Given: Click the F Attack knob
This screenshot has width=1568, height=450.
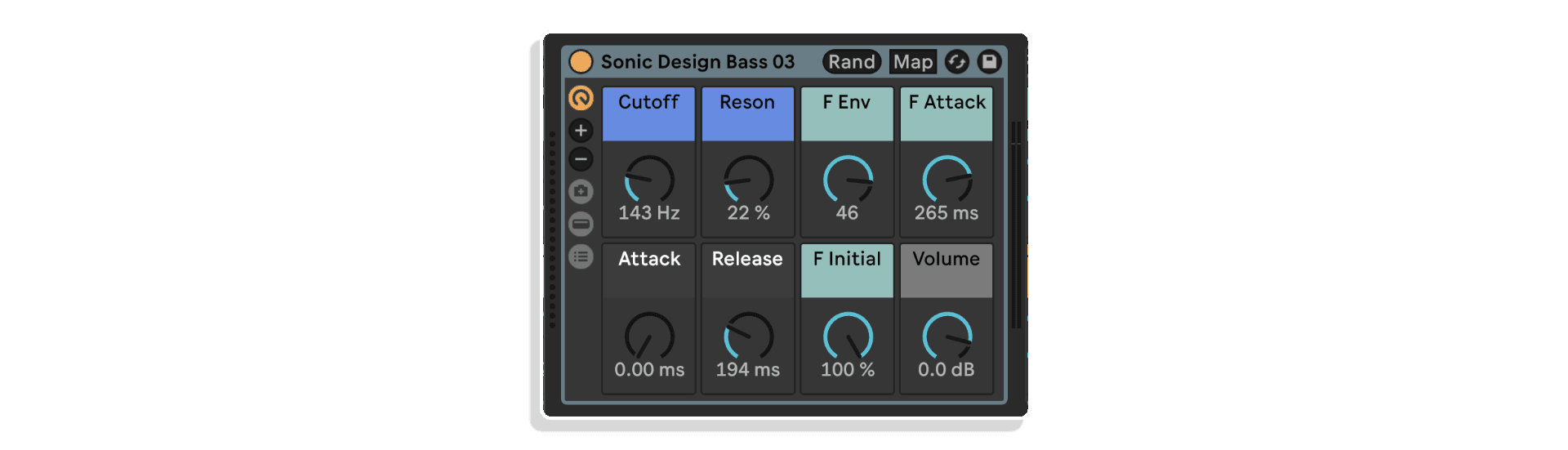Looking at the screenshot, I should coord(947,179).
